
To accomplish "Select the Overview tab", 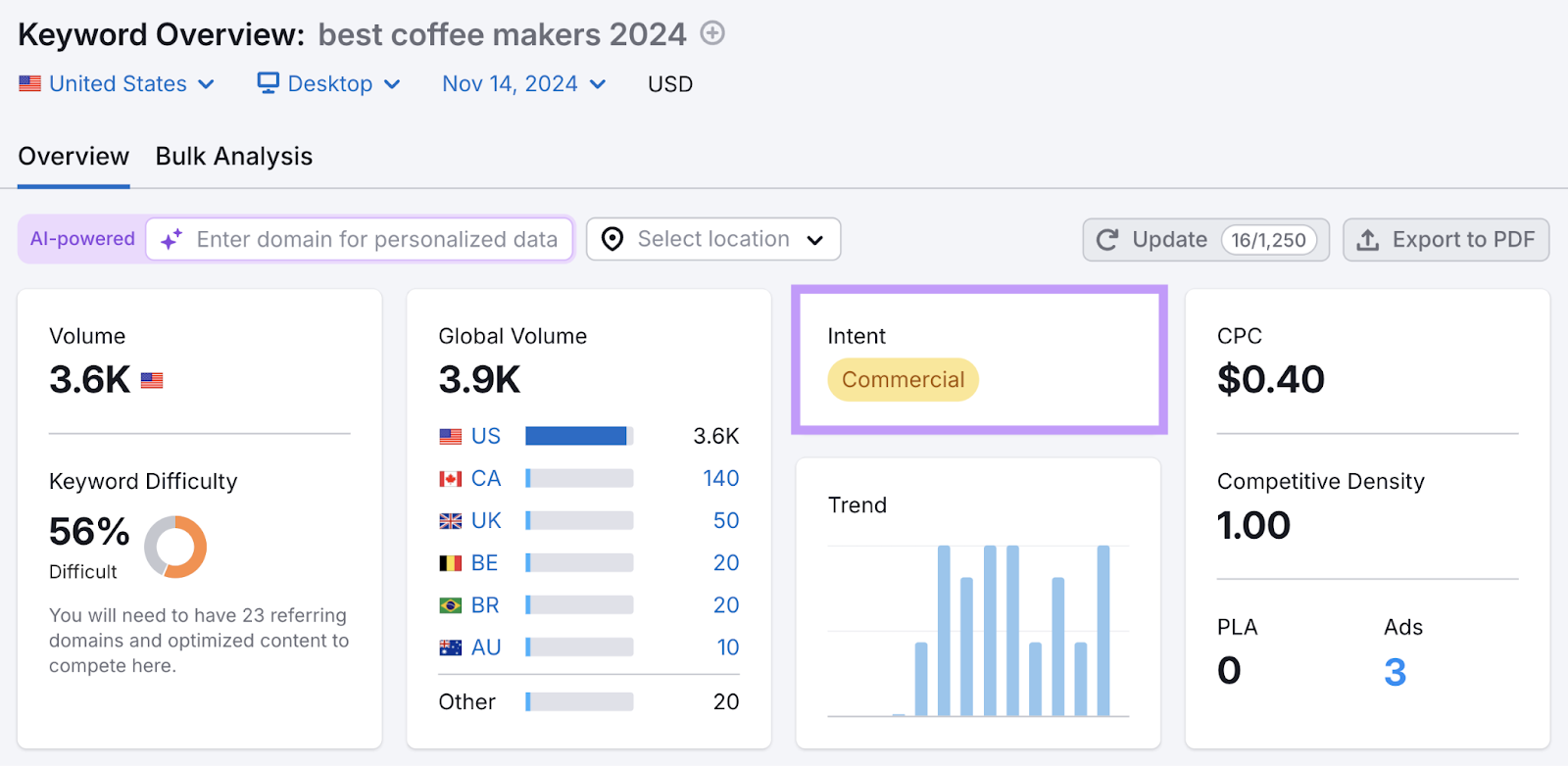I will (x=73, y=157).
